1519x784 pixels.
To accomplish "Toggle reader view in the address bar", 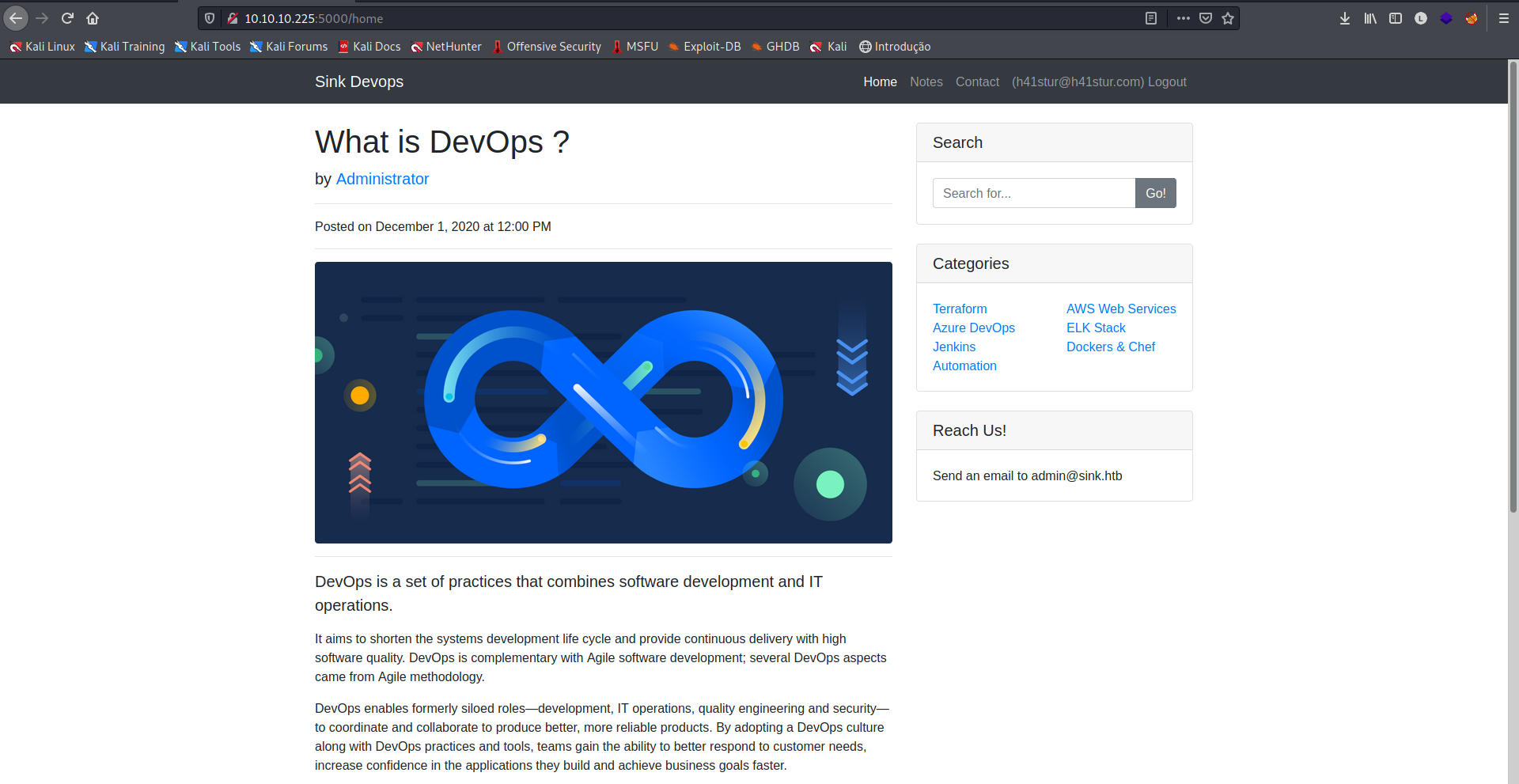I will [1151, 18].
